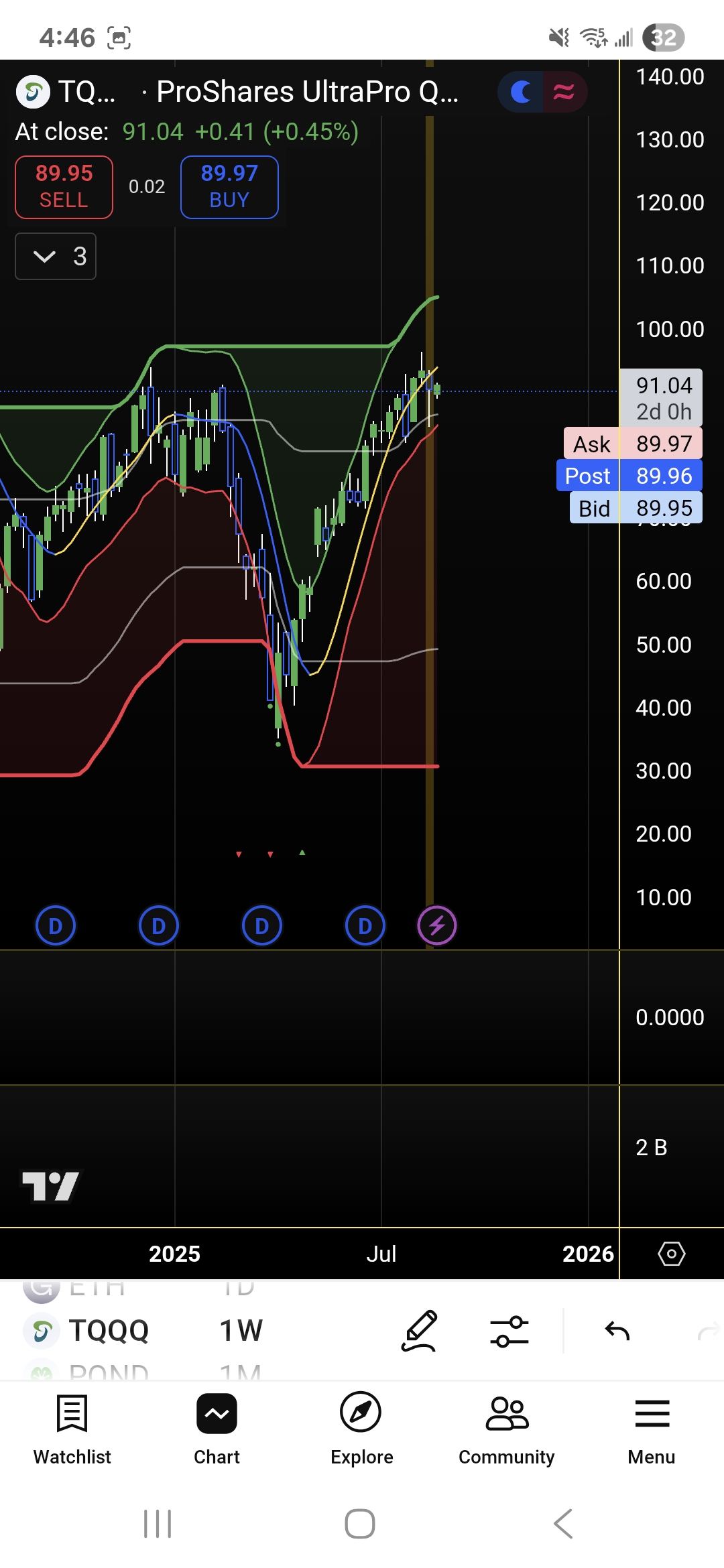
Task: Tap the 0.0000 indicator axis label
Action: click(x=670, y=1017)
